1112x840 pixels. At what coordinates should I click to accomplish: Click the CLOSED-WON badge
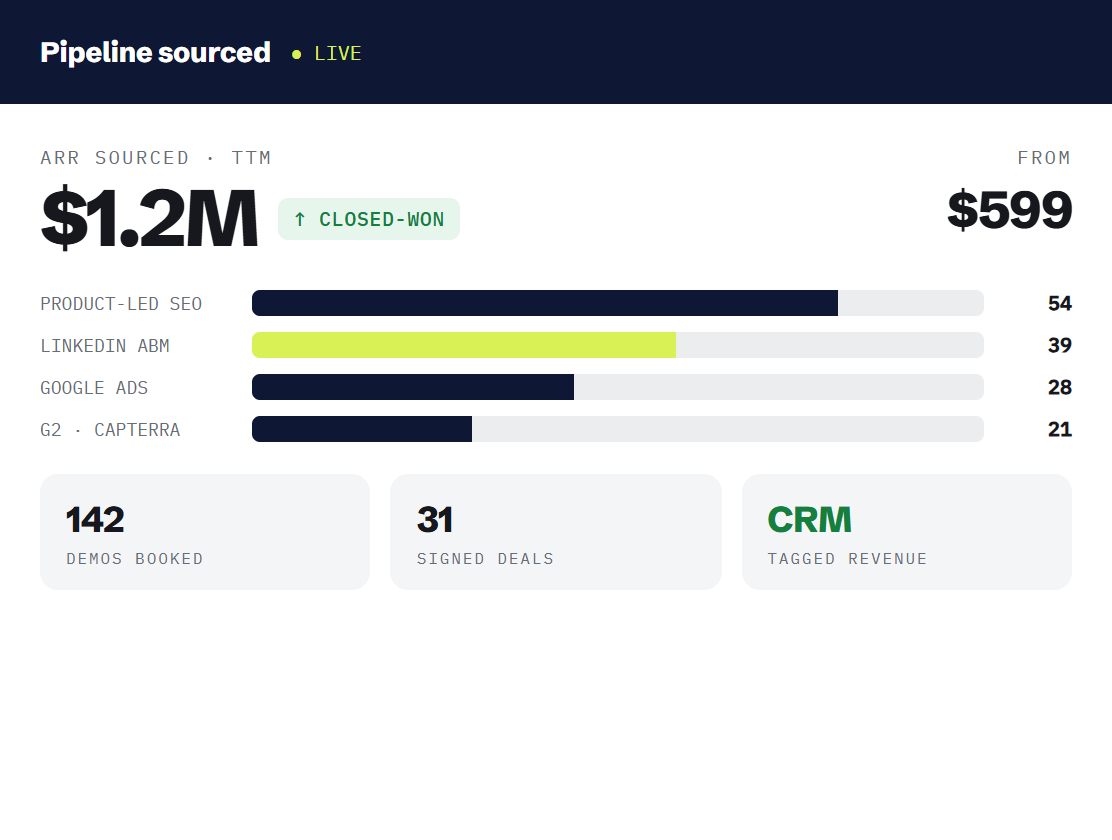coord(369,219)
